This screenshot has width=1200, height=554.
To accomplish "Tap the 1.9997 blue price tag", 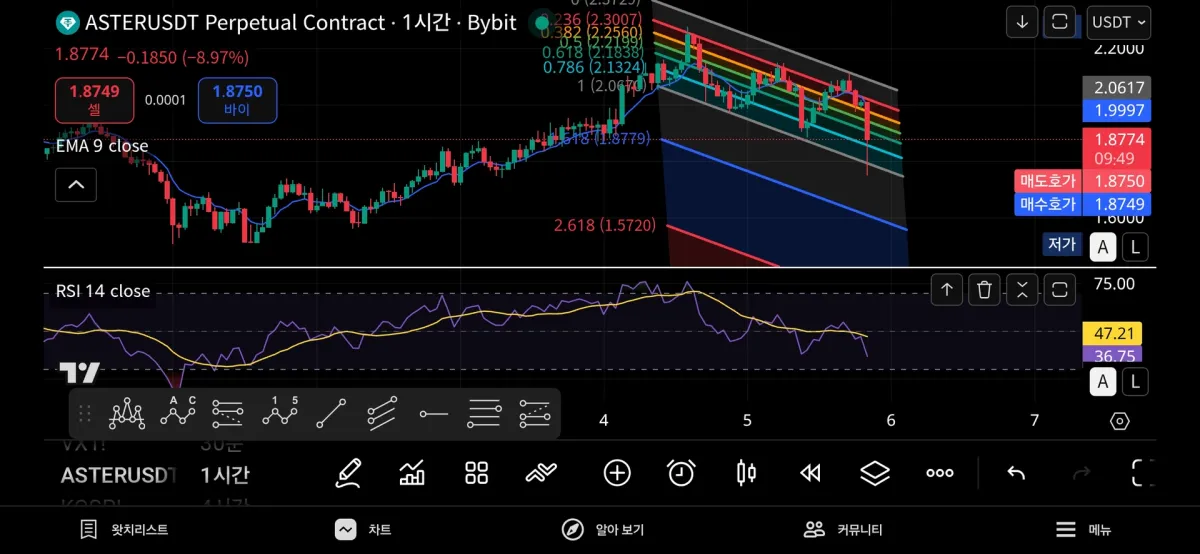I will click(1117, 110).
